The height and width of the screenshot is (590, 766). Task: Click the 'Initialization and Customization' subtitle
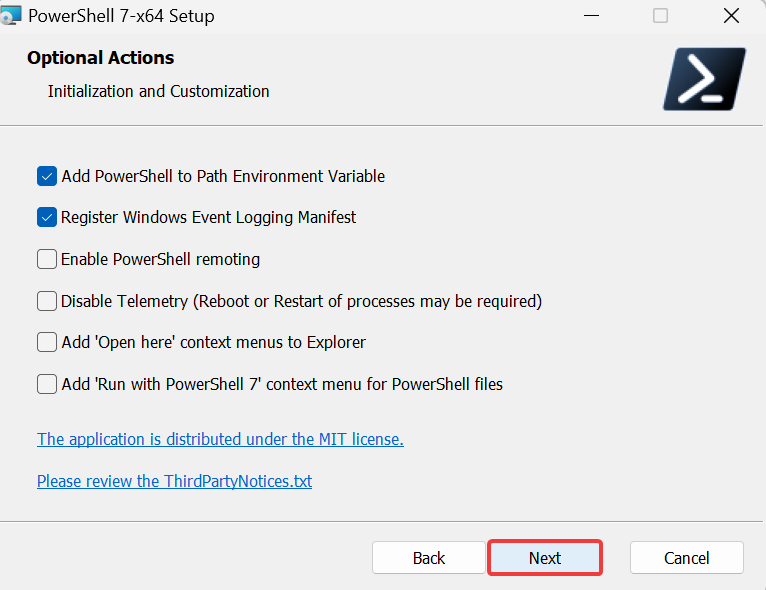[158, 91]
